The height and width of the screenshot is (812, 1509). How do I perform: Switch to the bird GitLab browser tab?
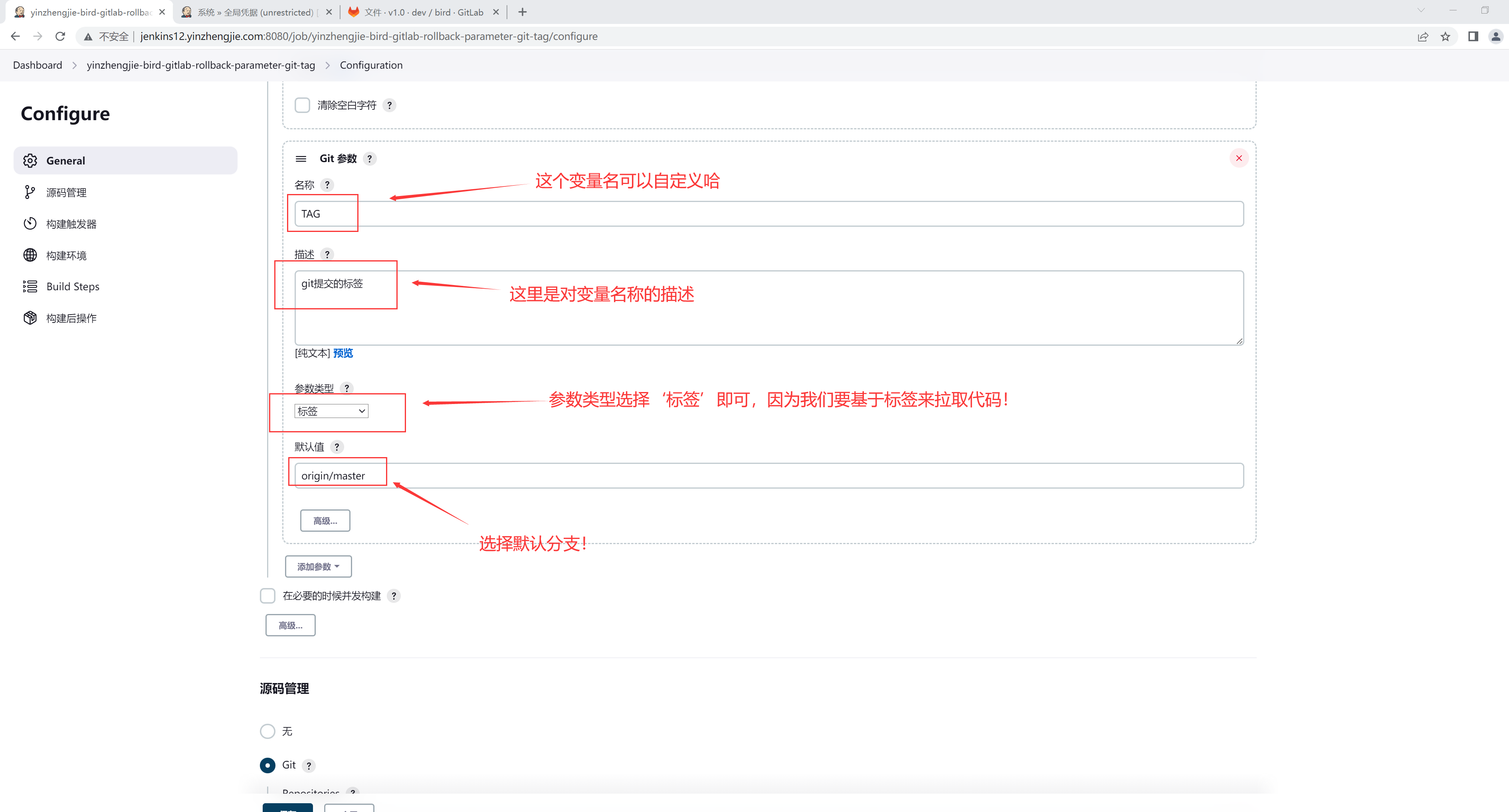pyautogui.click(x=423, y=12)
